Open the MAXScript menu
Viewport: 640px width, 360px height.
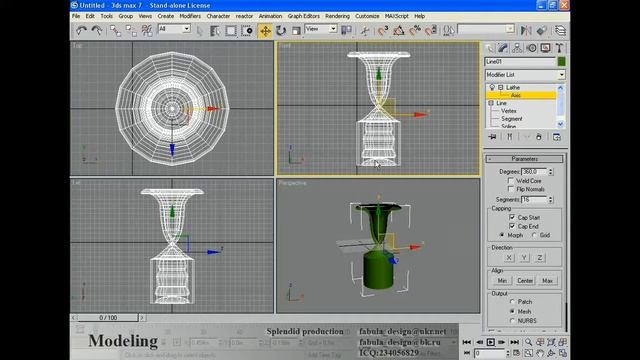tap(396, 16)
